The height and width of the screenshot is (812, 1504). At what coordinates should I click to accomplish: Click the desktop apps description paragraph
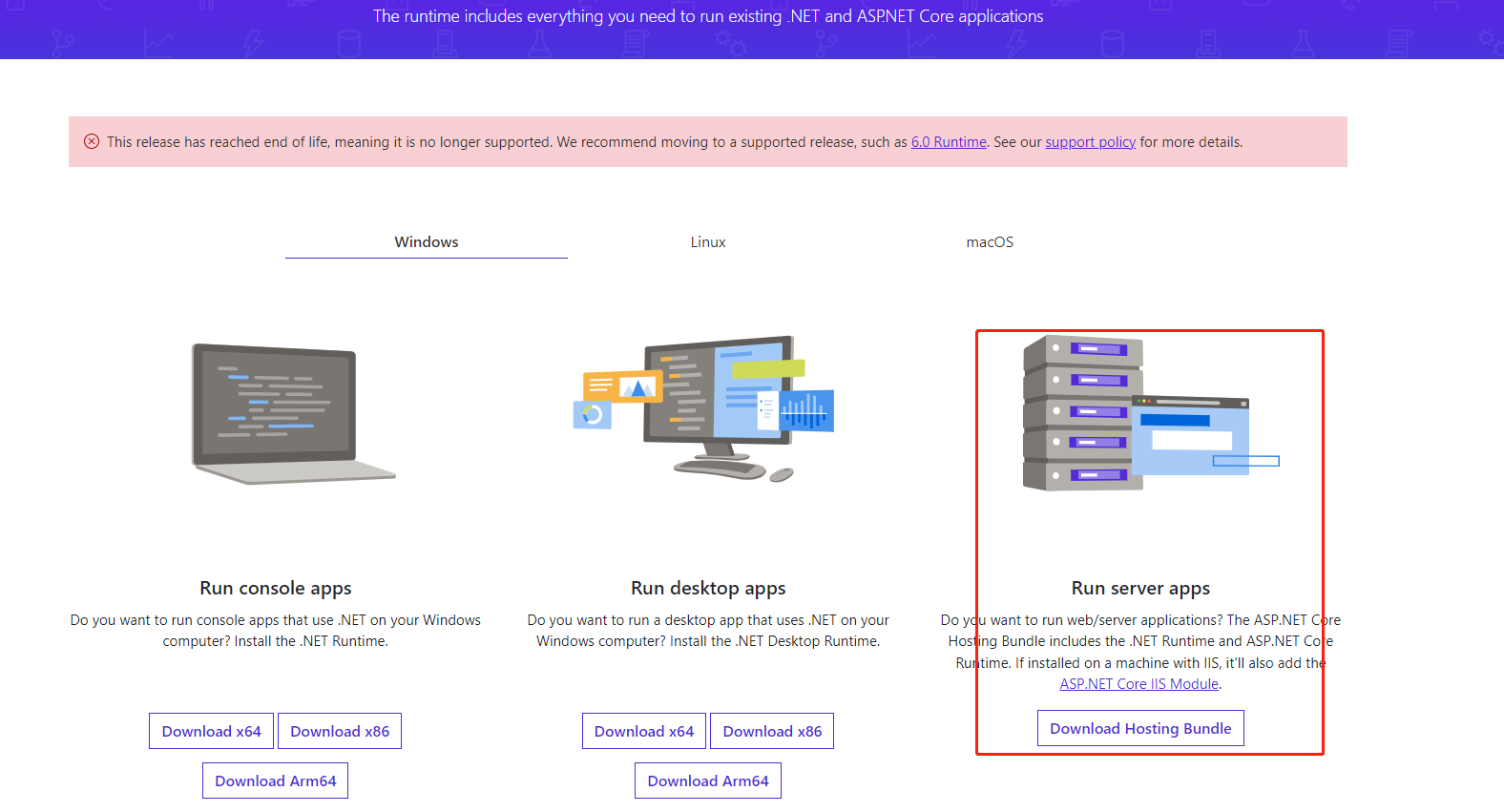[708, 631]
